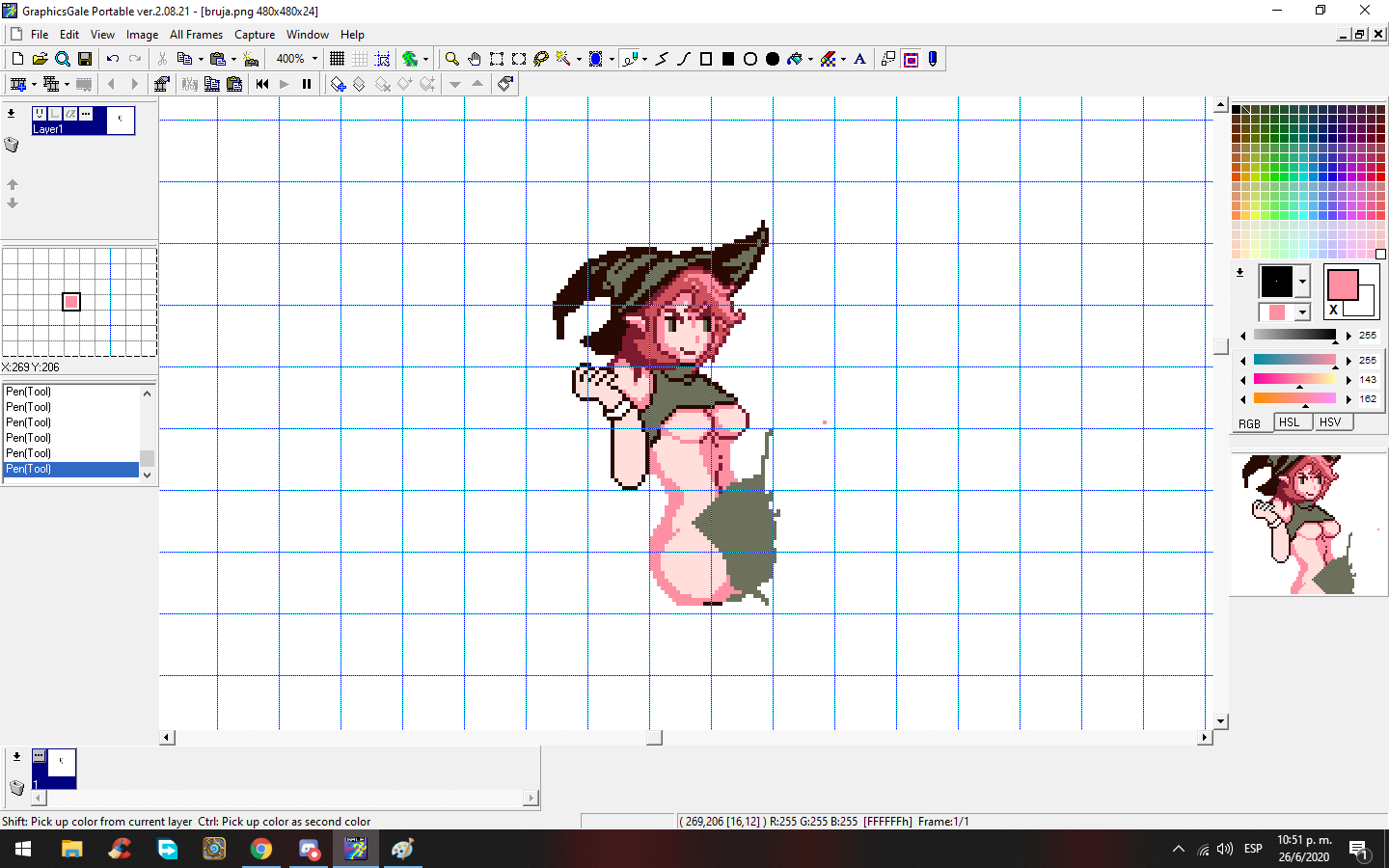Click the Paste clipboard icon in the toolbar
Image resolution: width=1389 pixels, height=868 pixels.
[217, 59]
